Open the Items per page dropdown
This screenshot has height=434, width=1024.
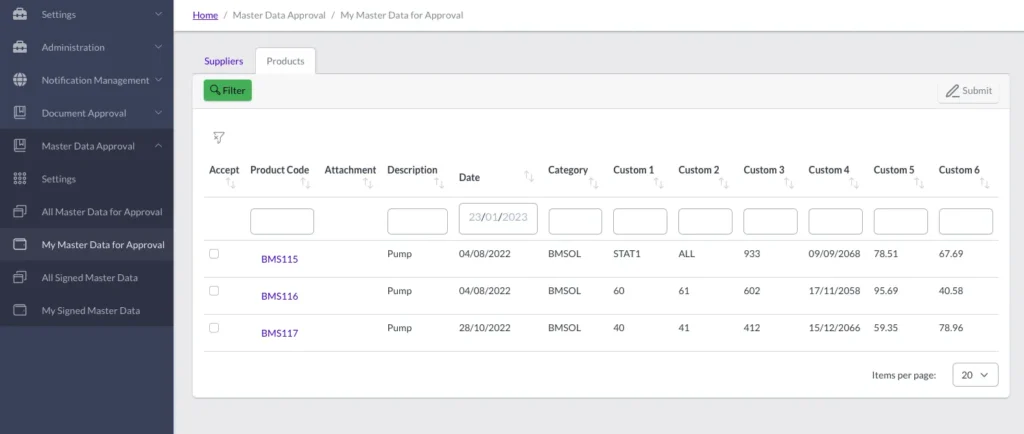coord(975,375)
